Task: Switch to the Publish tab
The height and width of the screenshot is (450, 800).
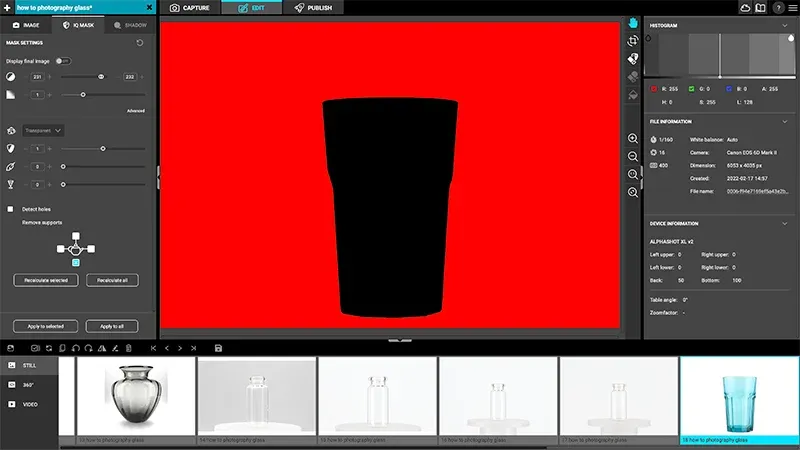Action: point(313,7)
